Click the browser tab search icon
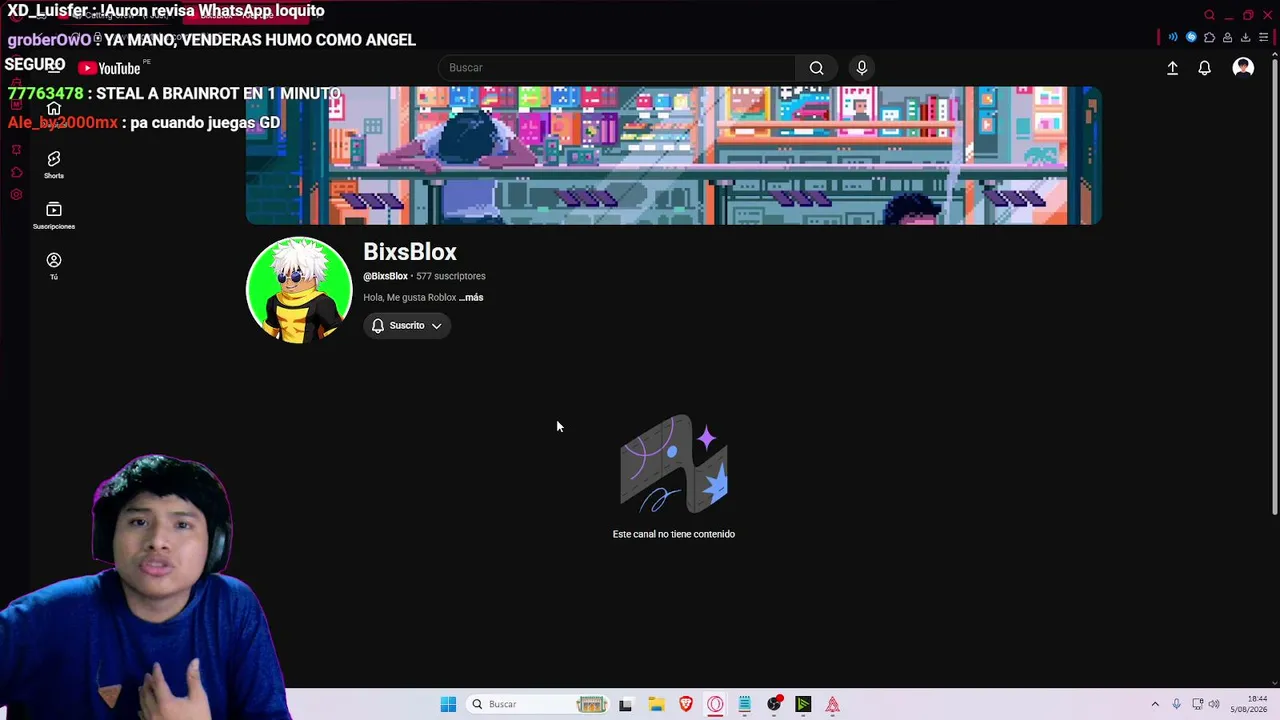Screen dimensions: 1280x720 [x=1209, y=15]
